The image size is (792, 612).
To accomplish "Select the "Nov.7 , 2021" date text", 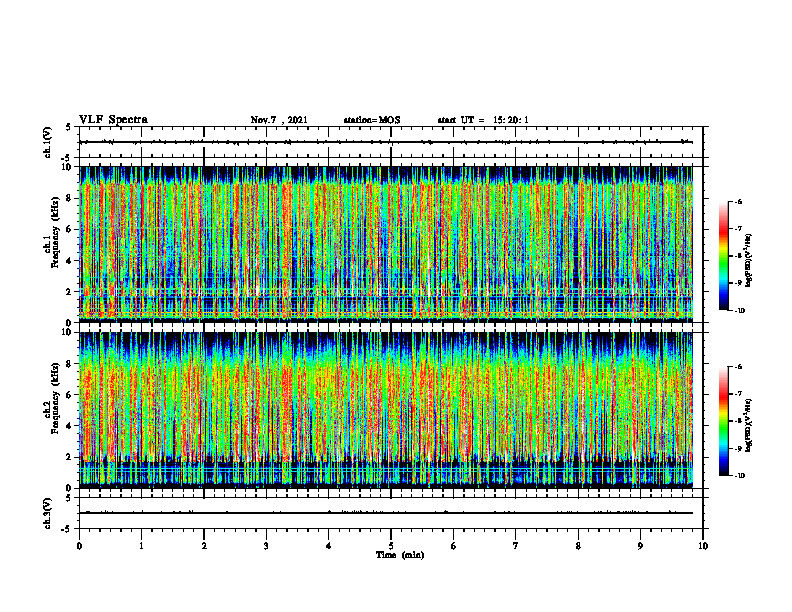I will click(279, 120).
